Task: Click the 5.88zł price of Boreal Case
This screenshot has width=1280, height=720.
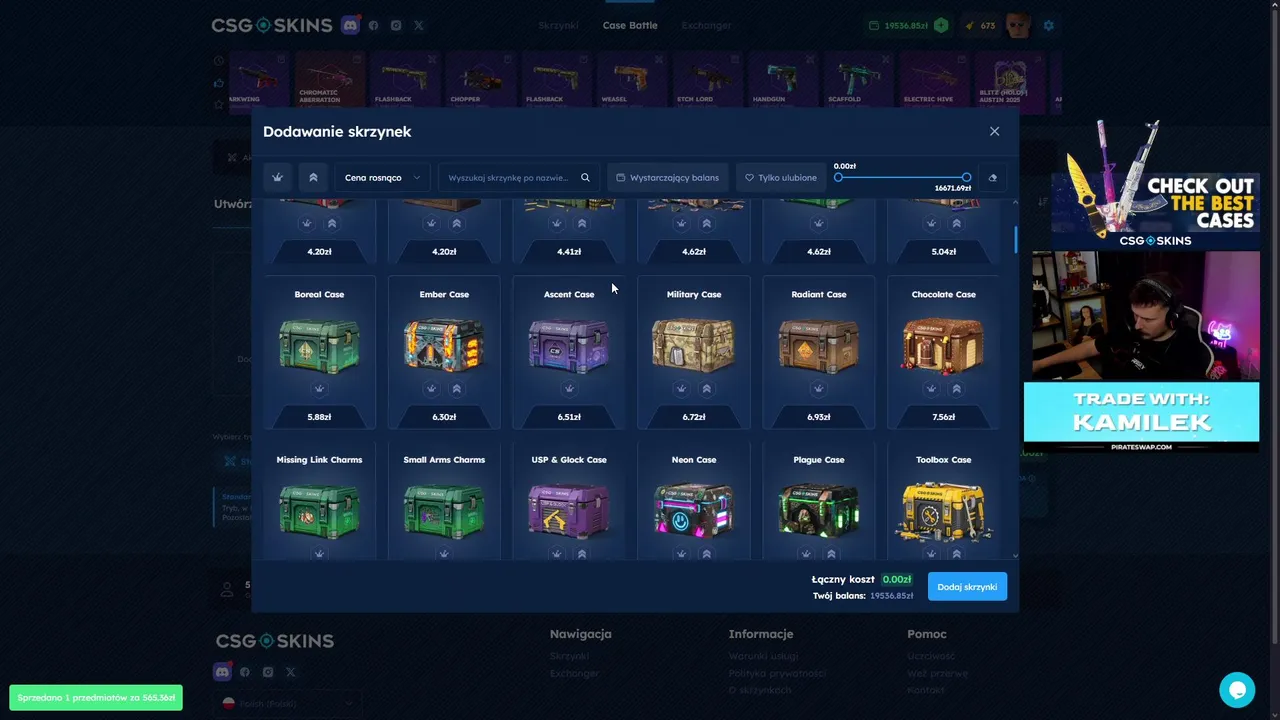Action: [x=319, y=417]
